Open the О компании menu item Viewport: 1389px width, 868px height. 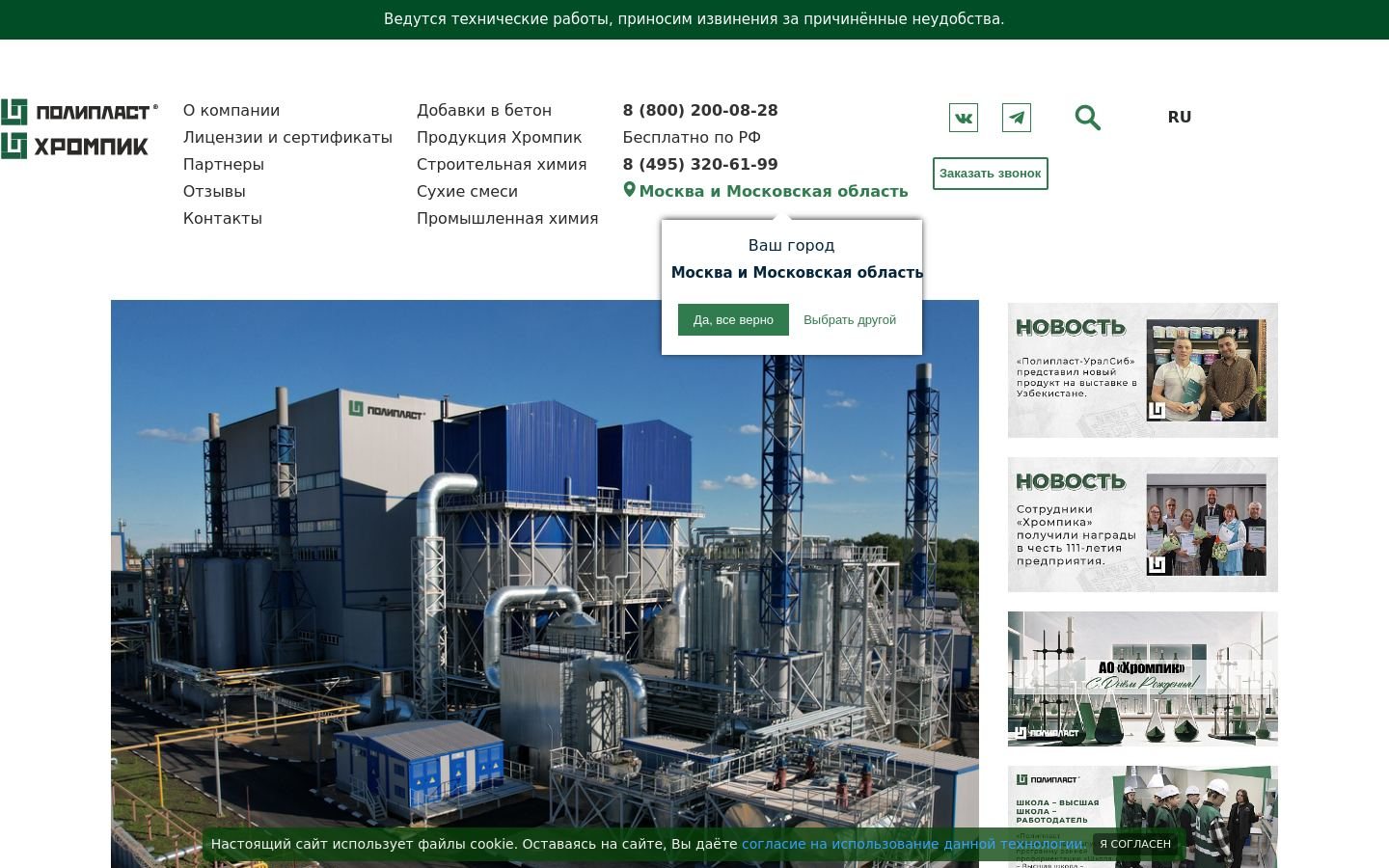(231, 110)
